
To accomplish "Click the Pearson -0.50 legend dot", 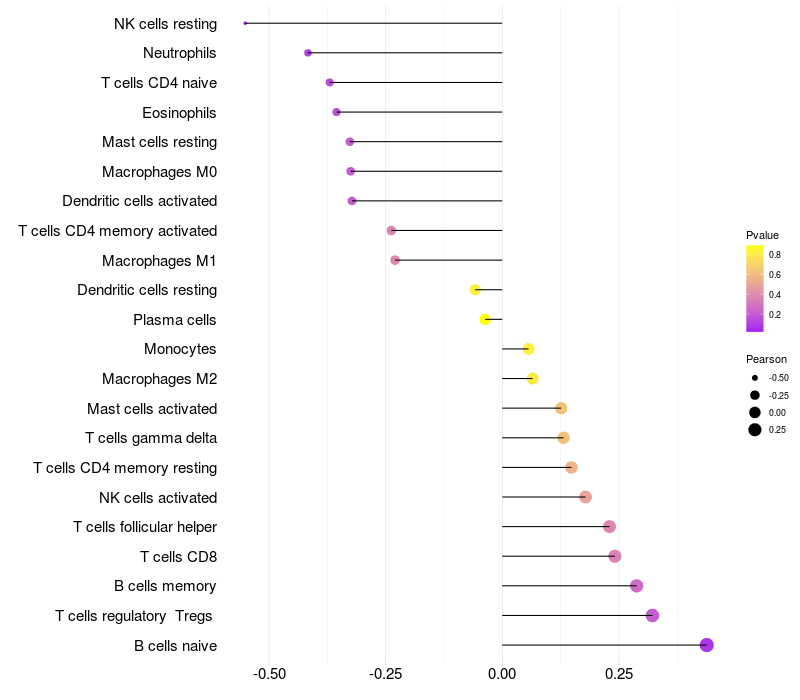I will click(755, 378).
